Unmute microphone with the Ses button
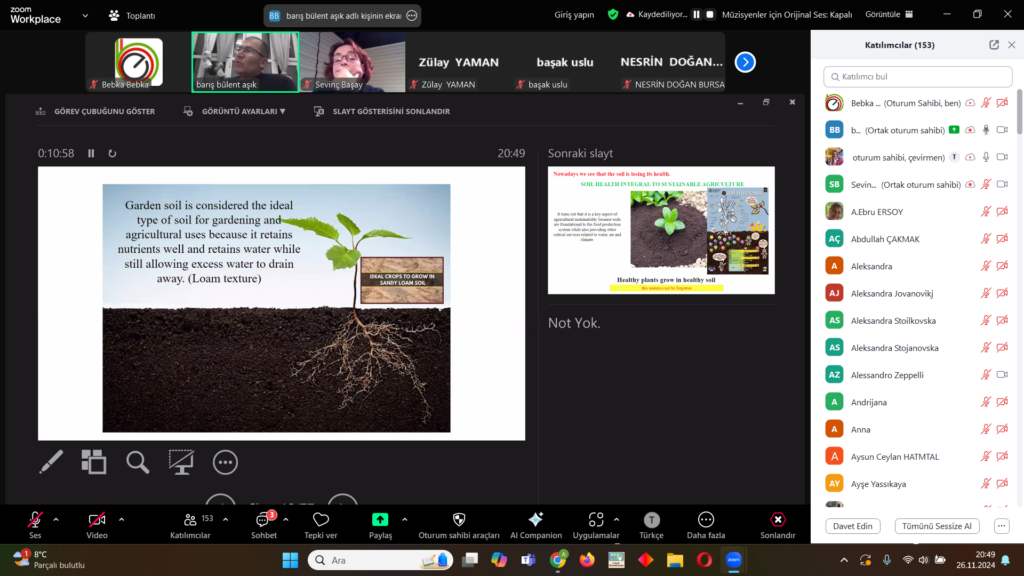Image resolution: width=1024 pixels, height=576 pixels. point(35,520)
